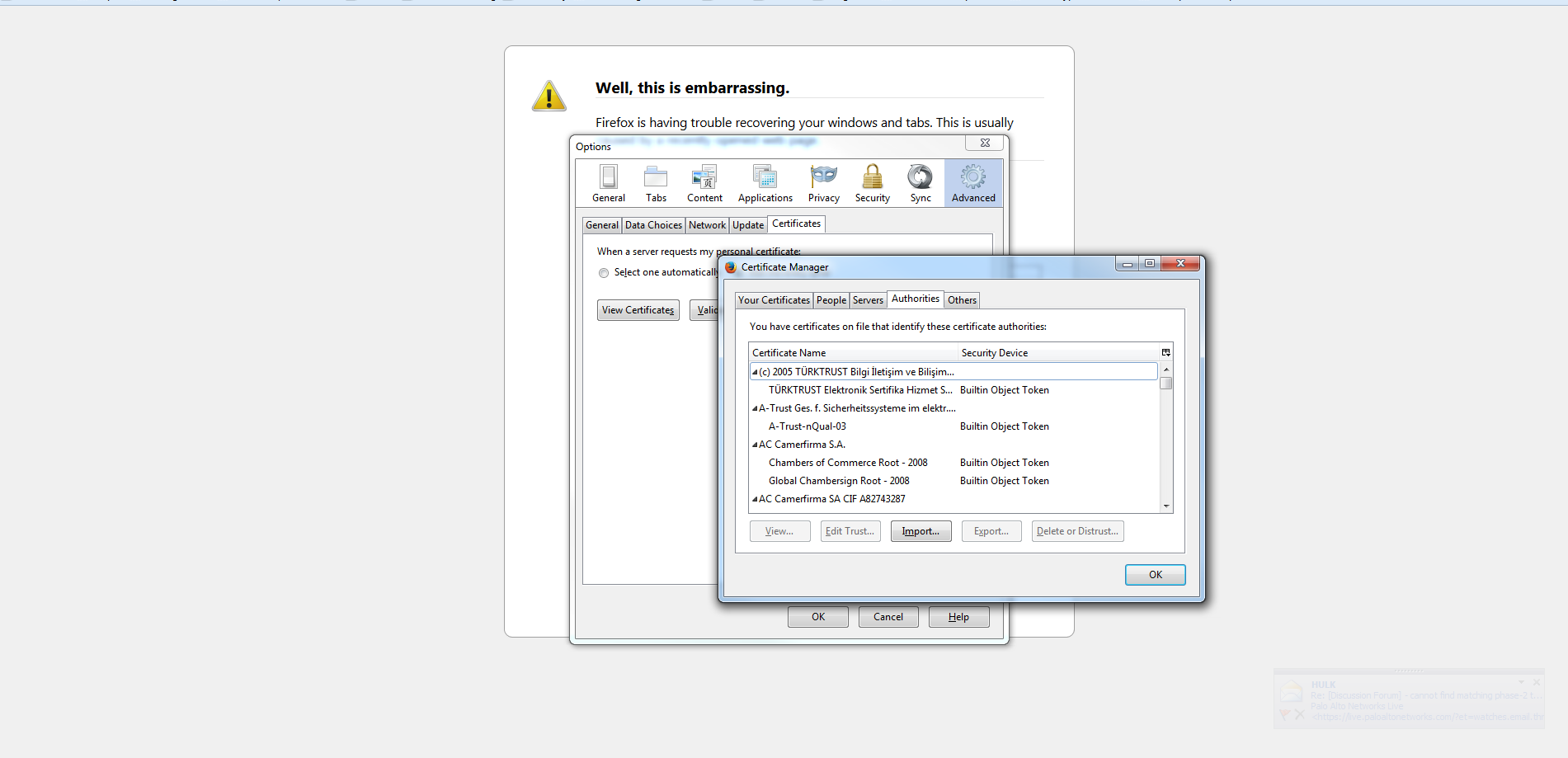Sort by the Security Device column header
1568x758 pixels.
[x=1059, y=352]
